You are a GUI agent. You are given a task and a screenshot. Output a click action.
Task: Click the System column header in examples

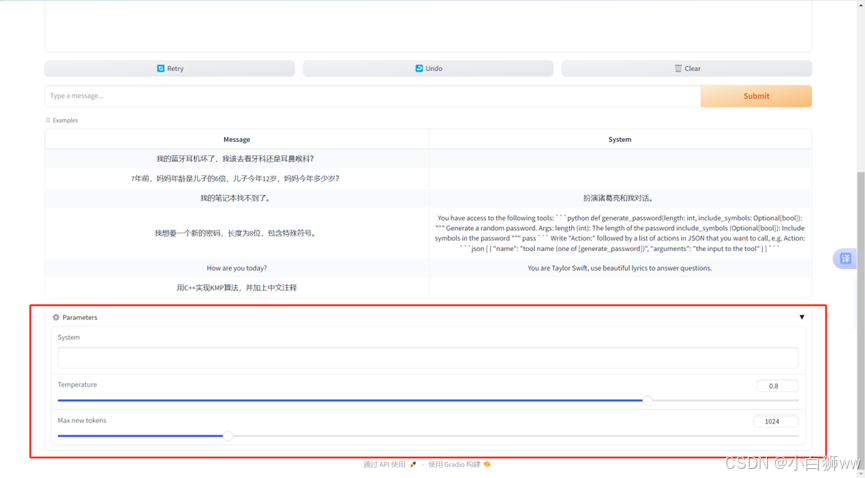pos(620,140)
